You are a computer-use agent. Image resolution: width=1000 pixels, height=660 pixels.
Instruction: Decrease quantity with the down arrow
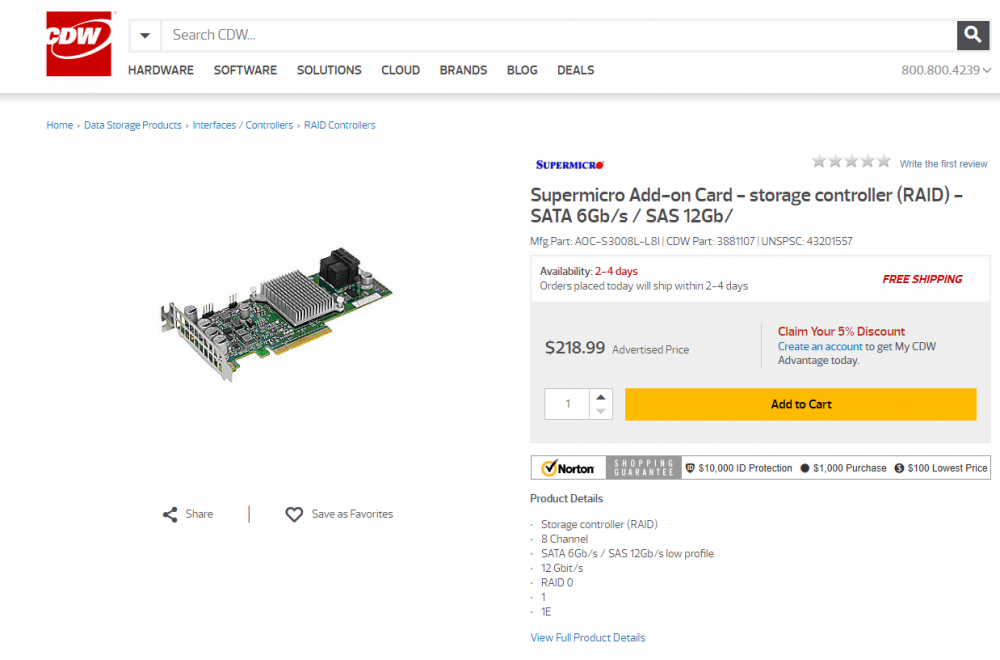coord(601,412)
